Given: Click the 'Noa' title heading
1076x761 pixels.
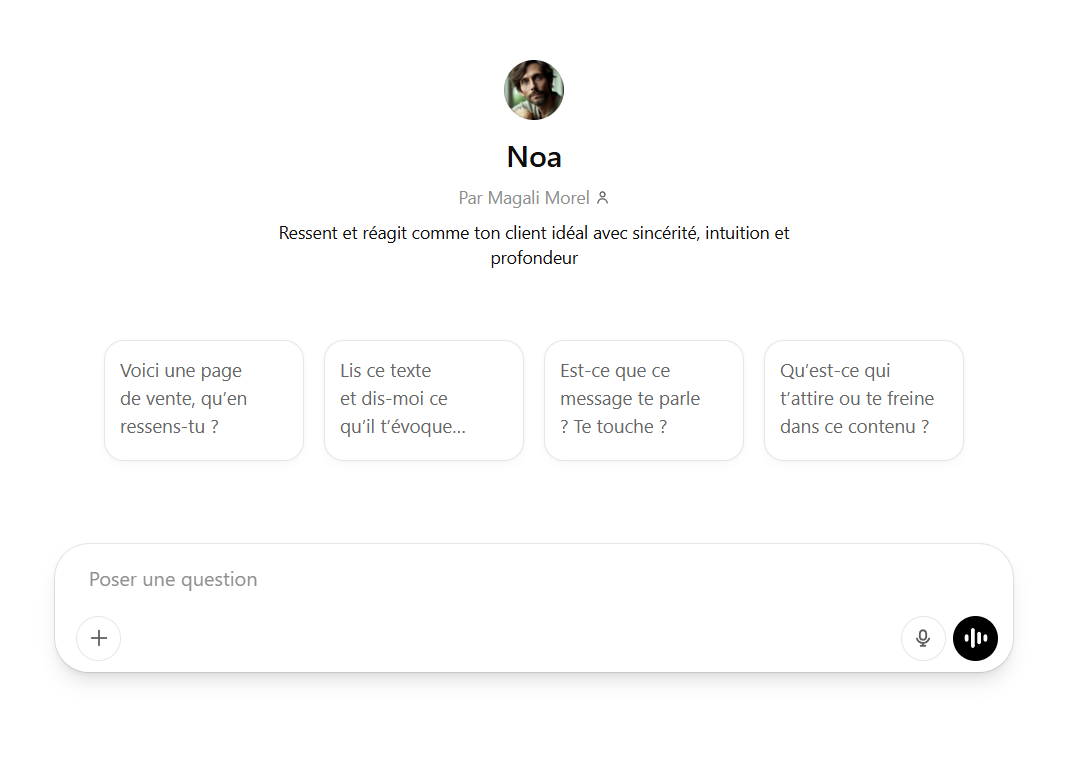Looking at the screenshot, I should (x=534, y=157).
